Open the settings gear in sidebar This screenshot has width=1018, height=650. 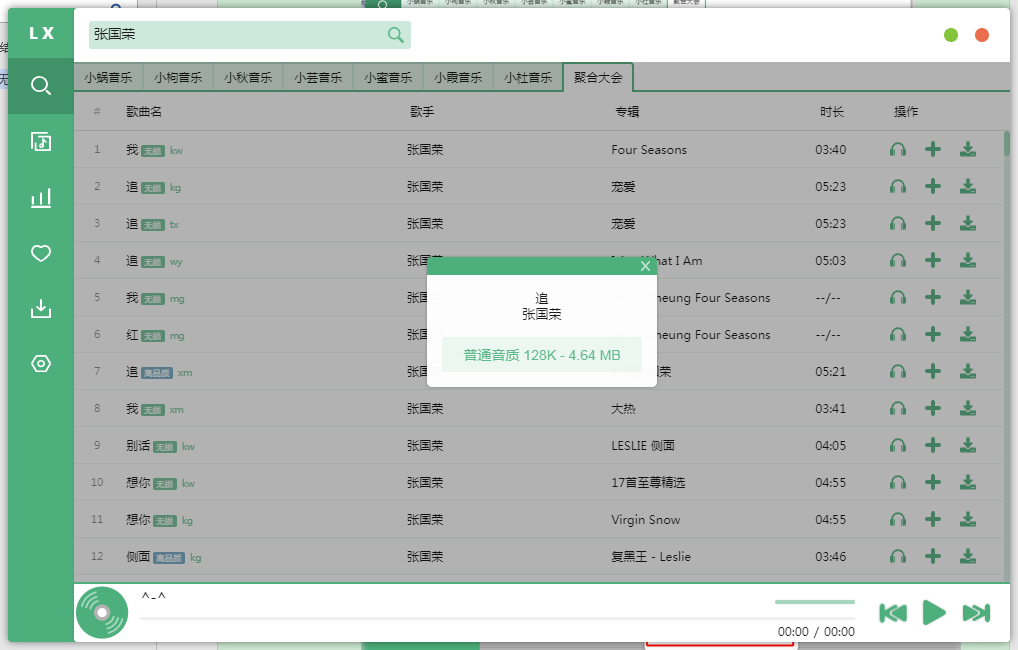click(40, 363)
